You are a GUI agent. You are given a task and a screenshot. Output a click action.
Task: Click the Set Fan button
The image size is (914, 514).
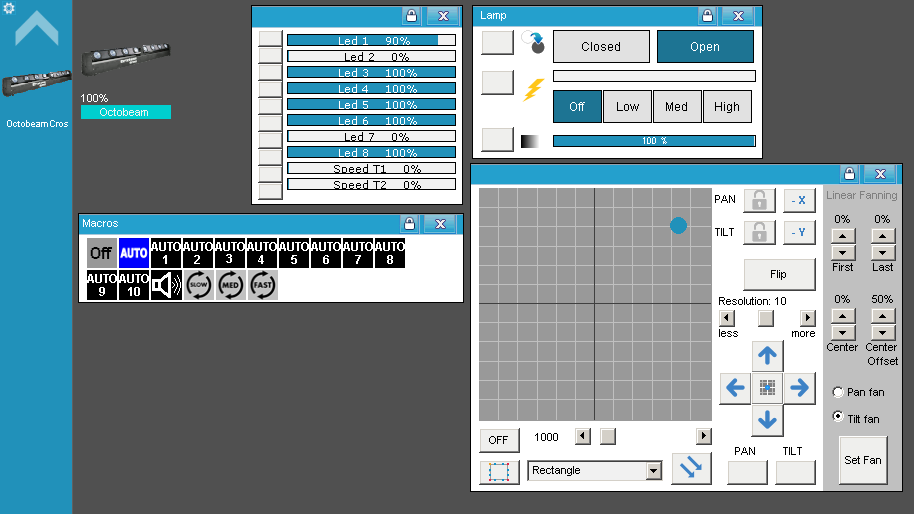point(863,460)
